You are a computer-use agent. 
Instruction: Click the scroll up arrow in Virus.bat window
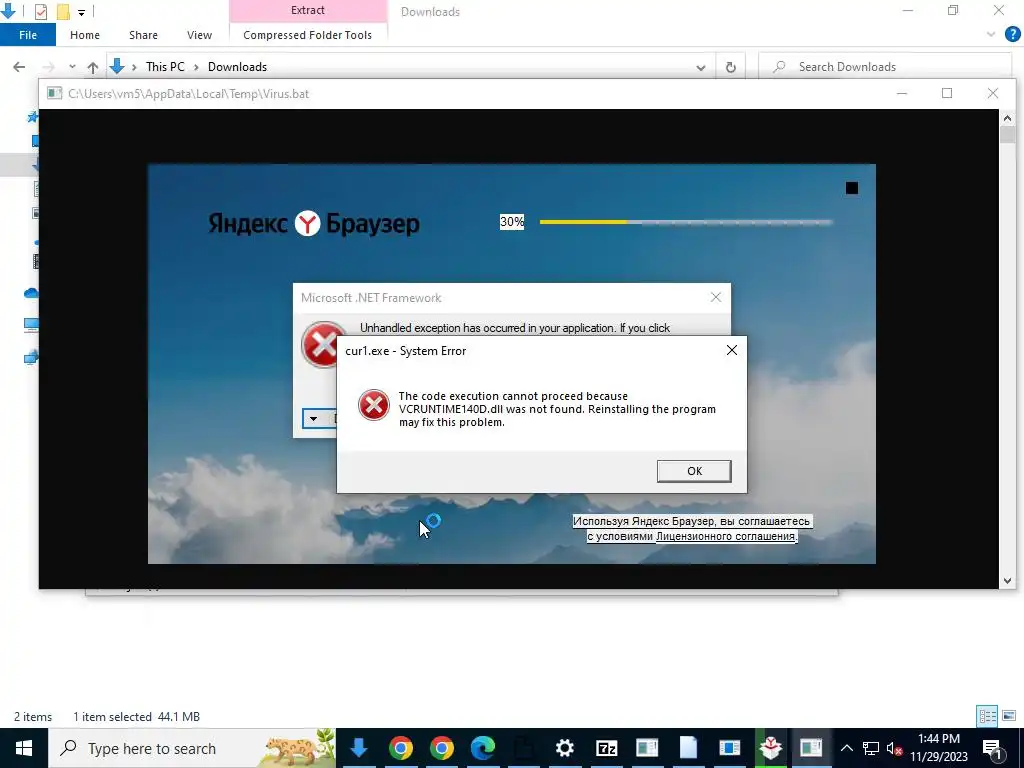point(1007,118)
